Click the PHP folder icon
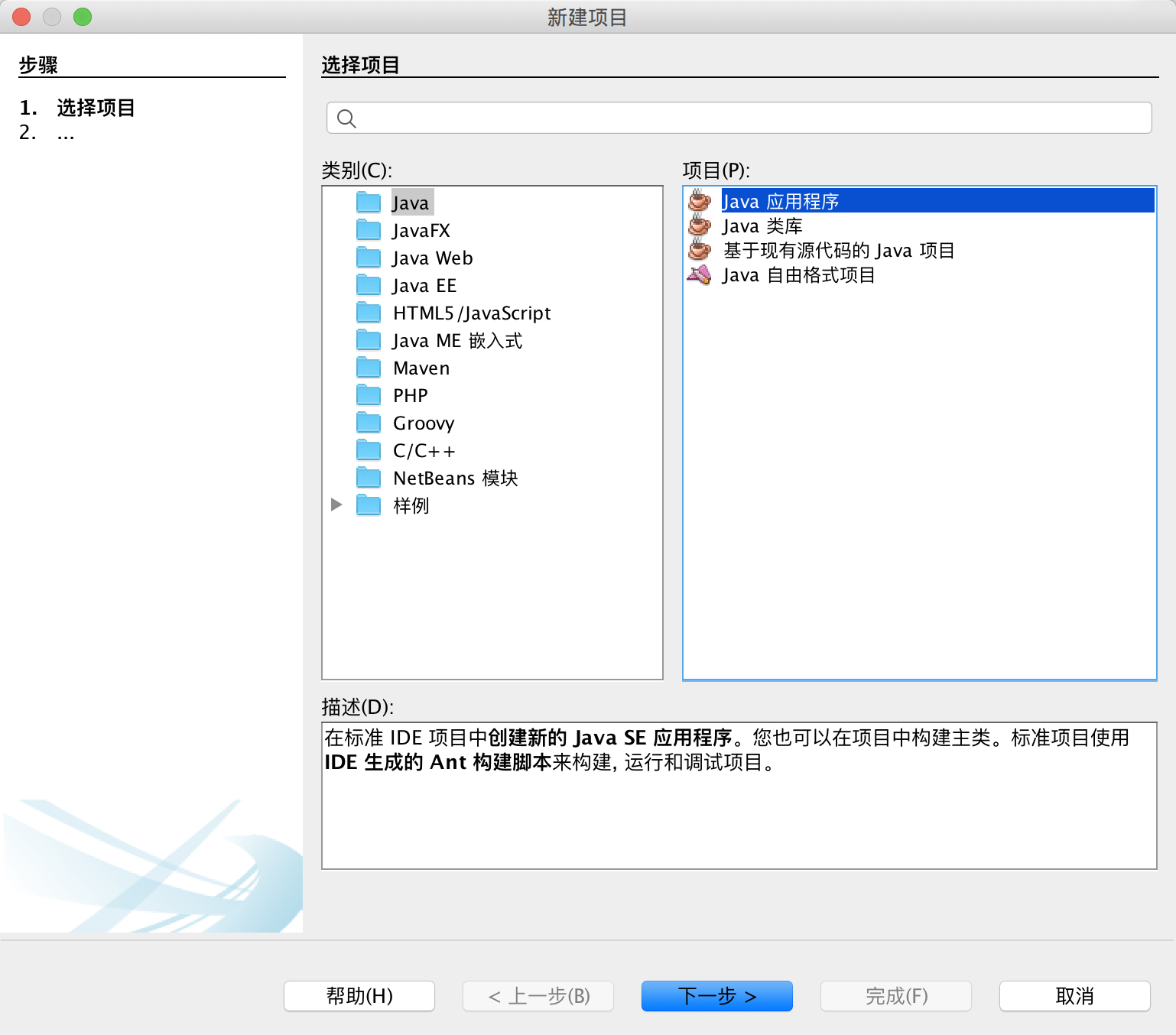This screenshot has height=1035, width=1176. click(x=369, y=395)
